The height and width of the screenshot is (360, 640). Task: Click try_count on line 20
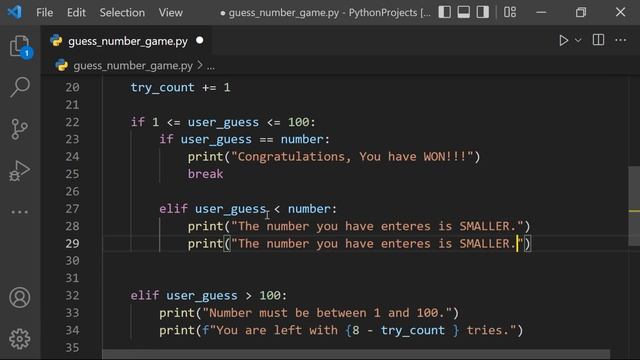162,87
